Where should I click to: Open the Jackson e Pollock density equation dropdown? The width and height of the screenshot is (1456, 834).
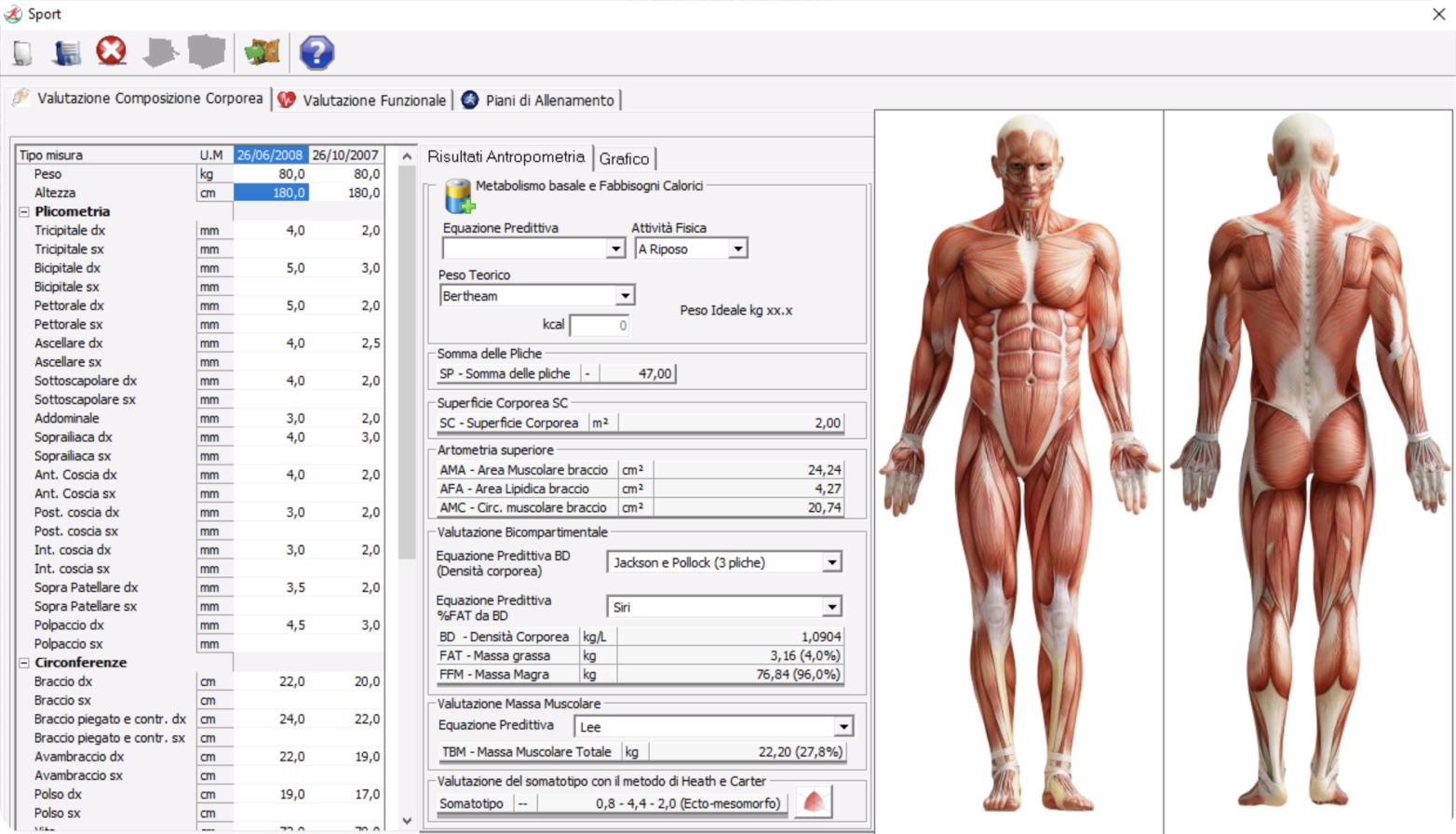831,562
